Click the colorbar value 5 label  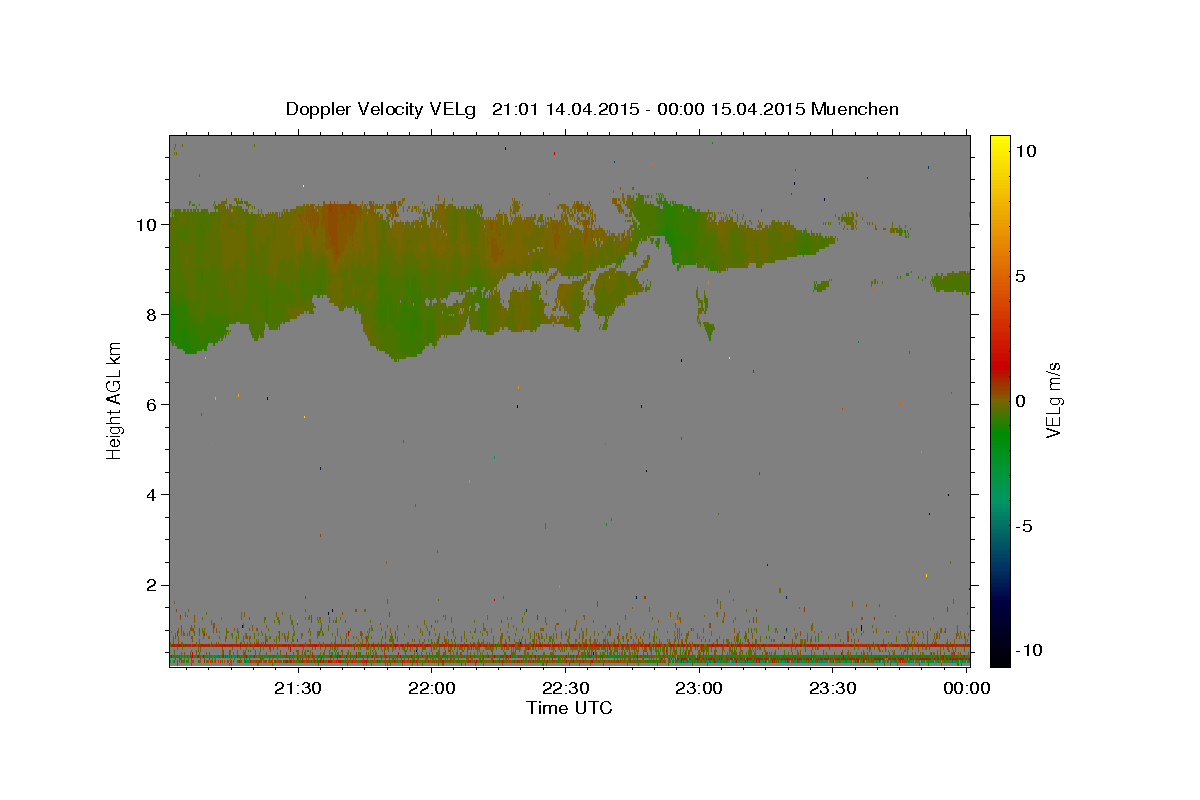pyautogui.click(x=1021, y=276)
